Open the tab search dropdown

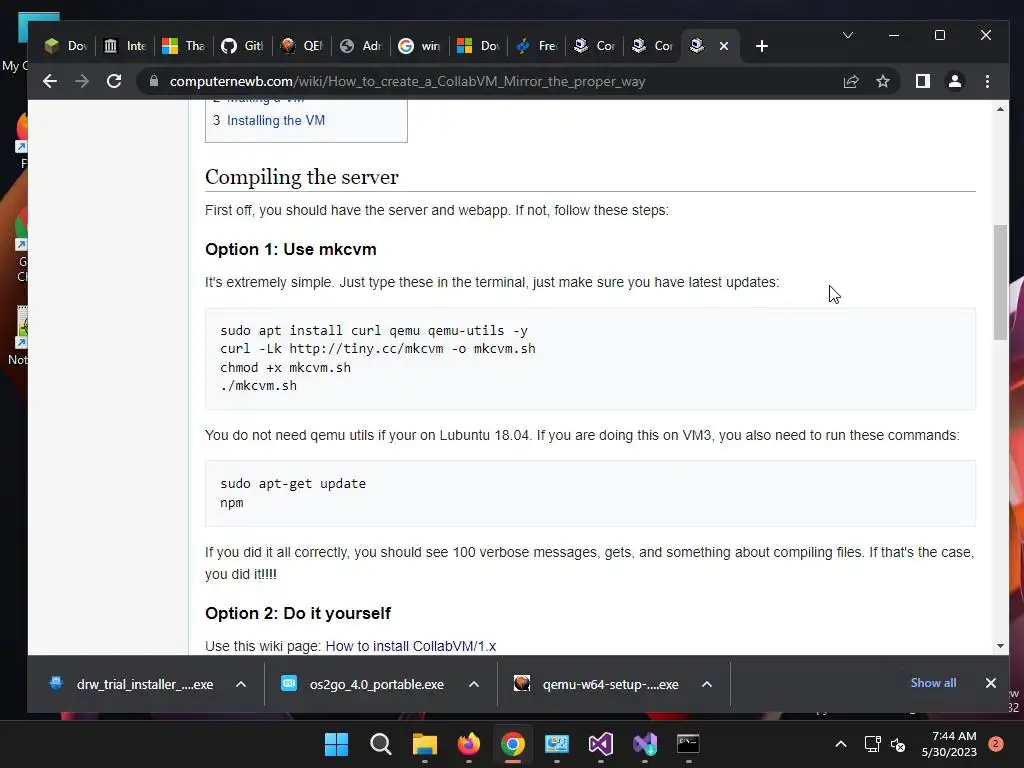(848, 35)
